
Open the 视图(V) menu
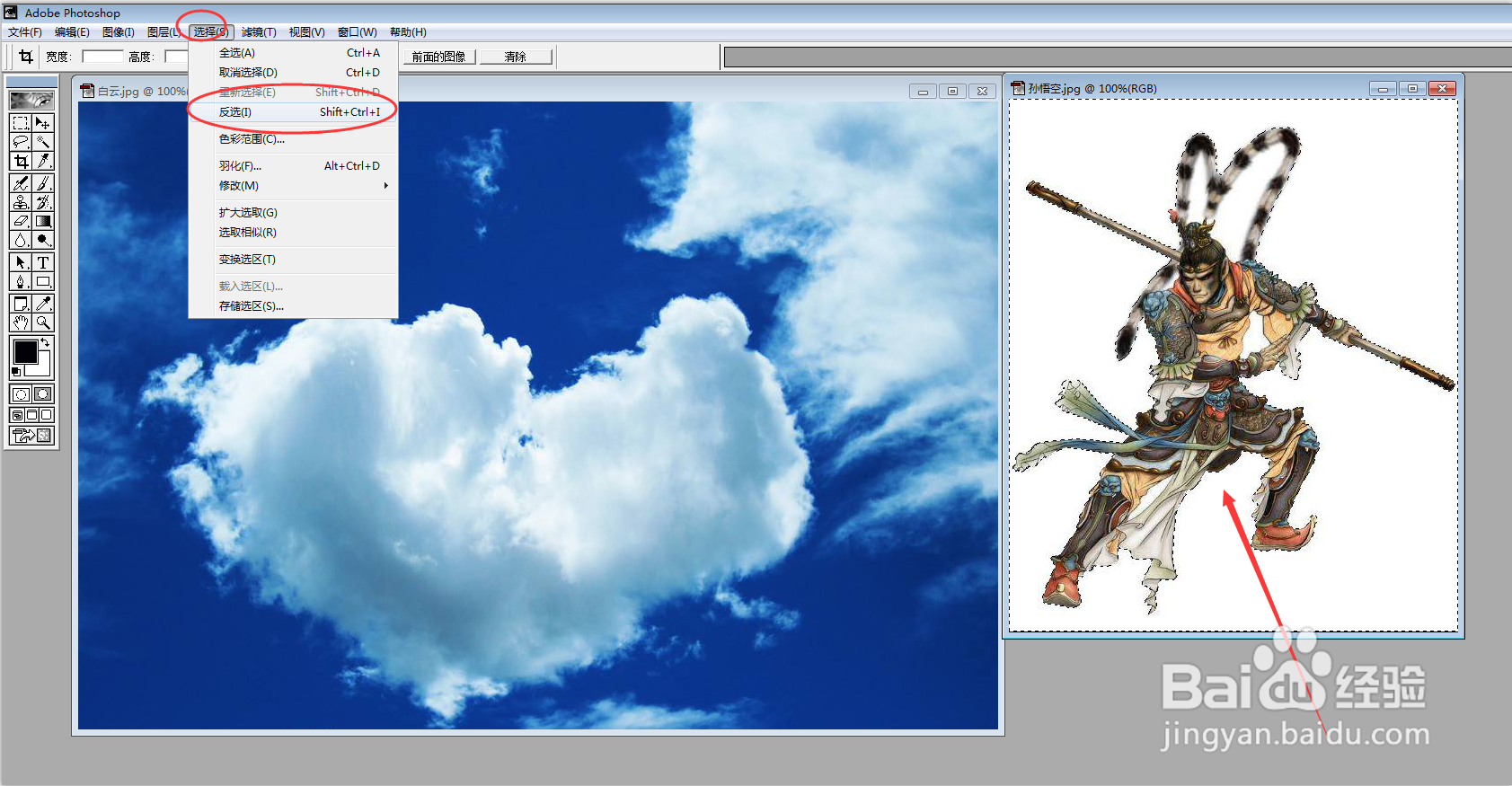tap(306, 32)
